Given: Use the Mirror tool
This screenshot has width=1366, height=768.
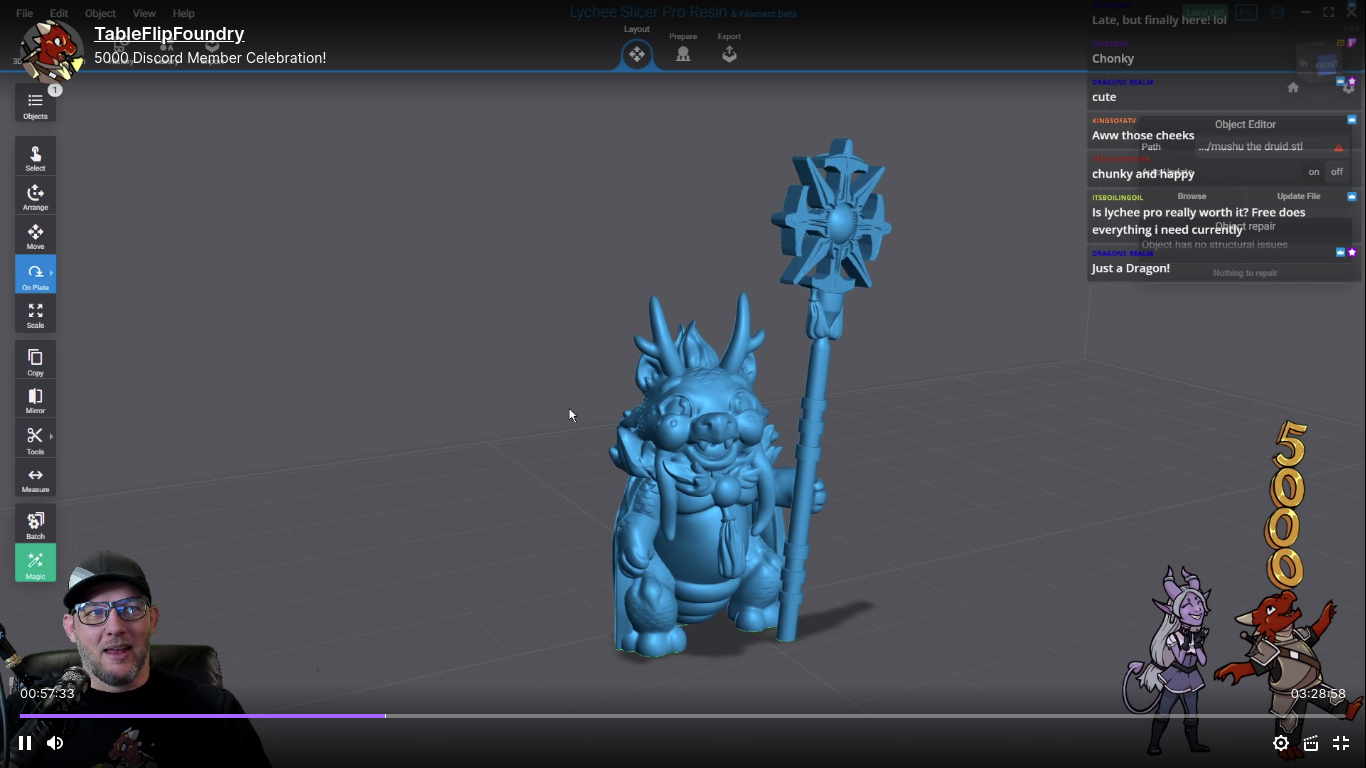Looking at the screenshot, I should coord(35,400).
